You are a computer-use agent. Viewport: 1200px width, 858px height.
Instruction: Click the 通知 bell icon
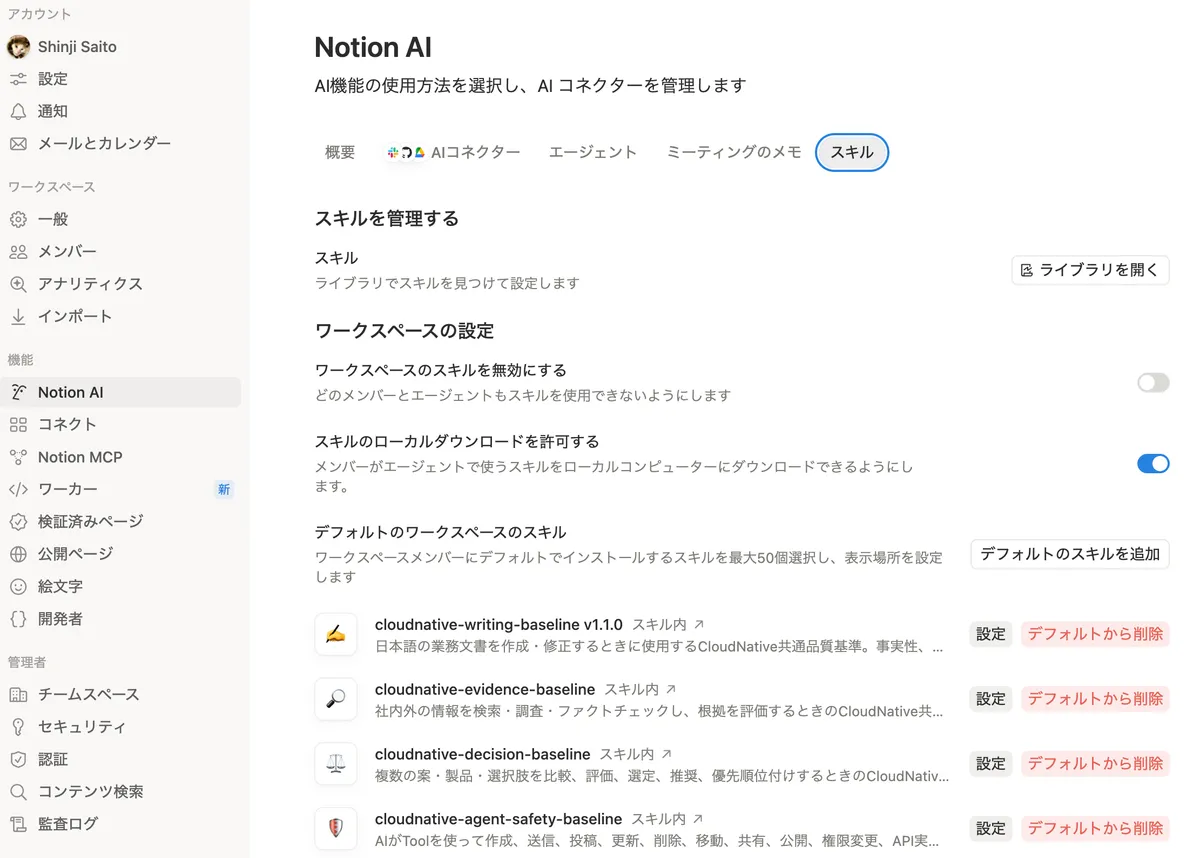click(x=18, y=111)
